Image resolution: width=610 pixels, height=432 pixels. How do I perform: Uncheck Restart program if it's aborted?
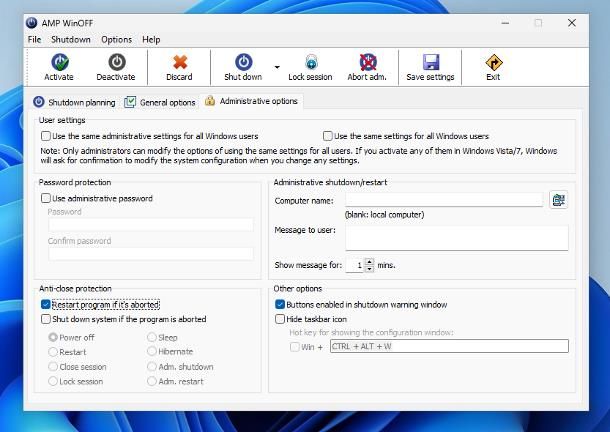pos(46,304)
